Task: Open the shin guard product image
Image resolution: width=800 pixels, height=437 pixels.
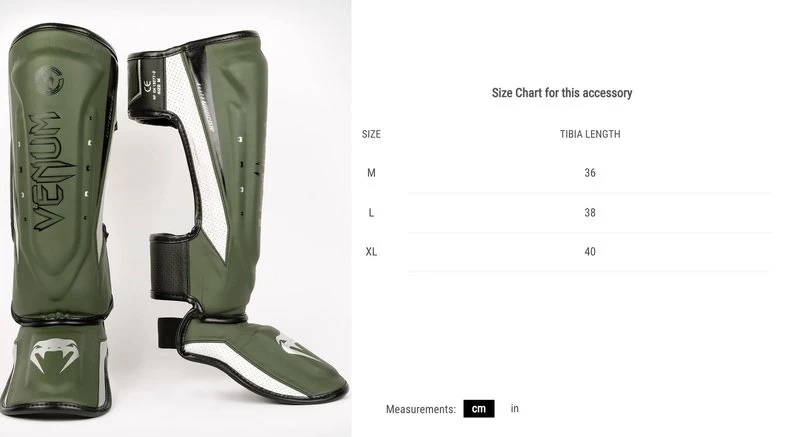Action: point(176,218)
